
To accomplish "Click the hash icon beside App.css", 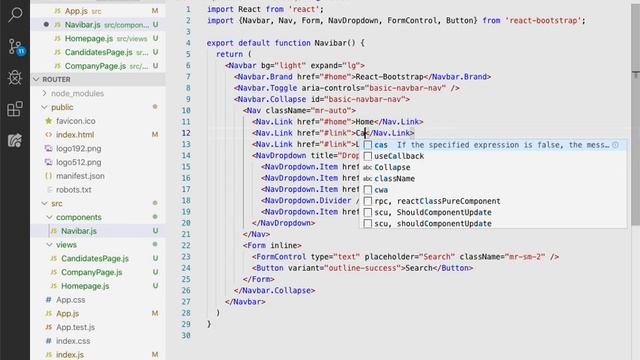I will pos(49,300).
